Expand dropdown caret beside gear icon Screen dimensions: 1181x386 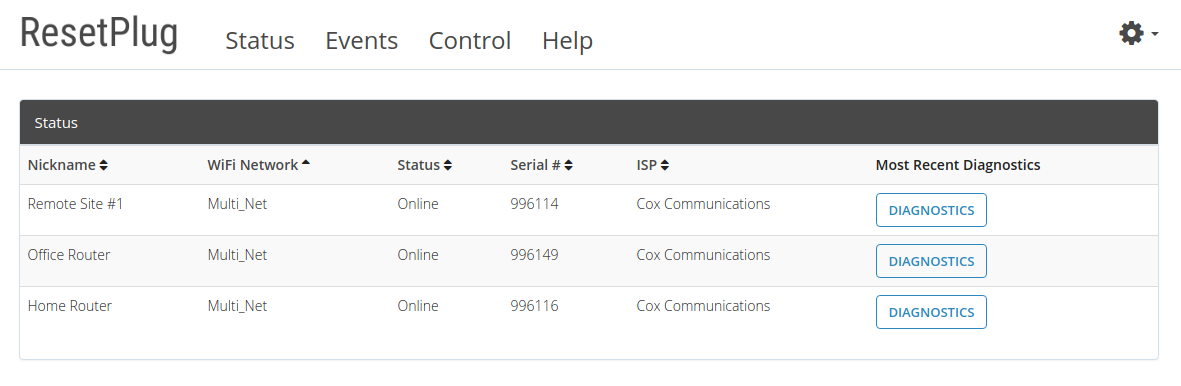point(1154,34)
